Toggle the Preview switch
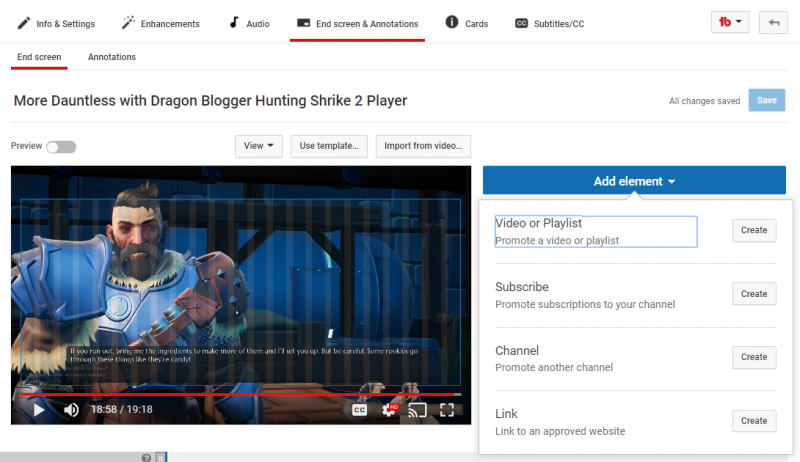Image resolution: width=800 pixels, height=462 pixels. click(61, 147)
